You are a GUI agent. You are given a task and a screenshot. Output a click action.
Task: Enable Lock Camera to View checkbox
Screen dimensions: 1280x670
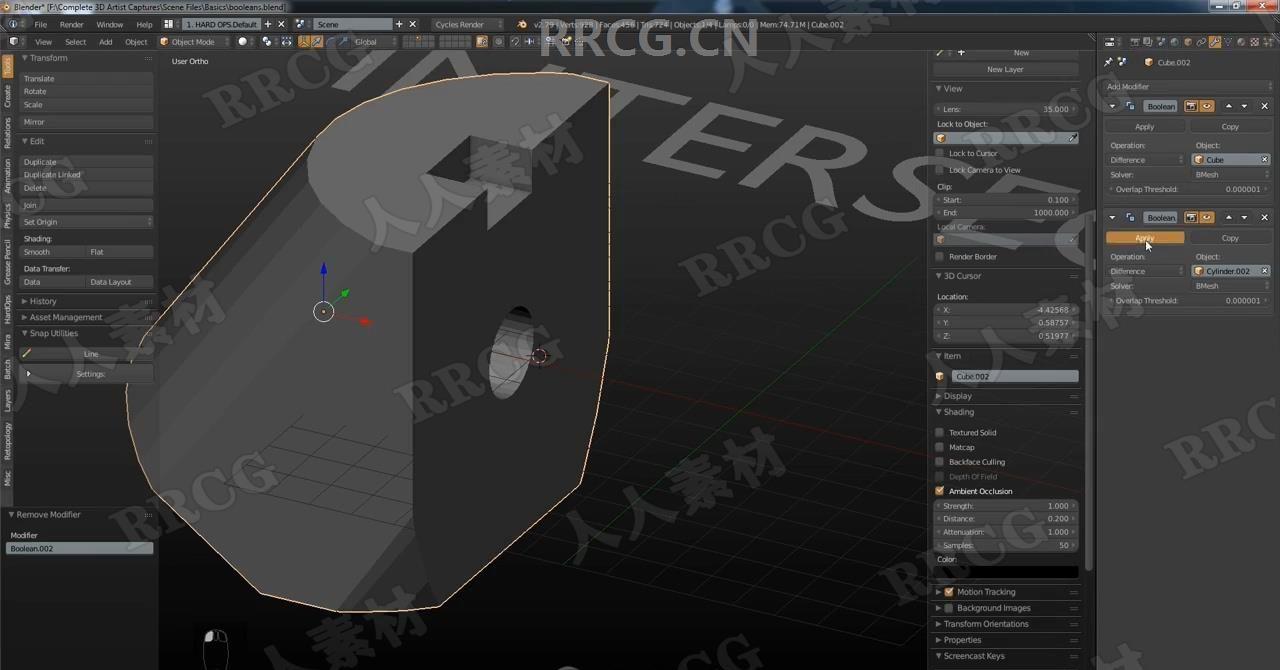click(940, 170)
